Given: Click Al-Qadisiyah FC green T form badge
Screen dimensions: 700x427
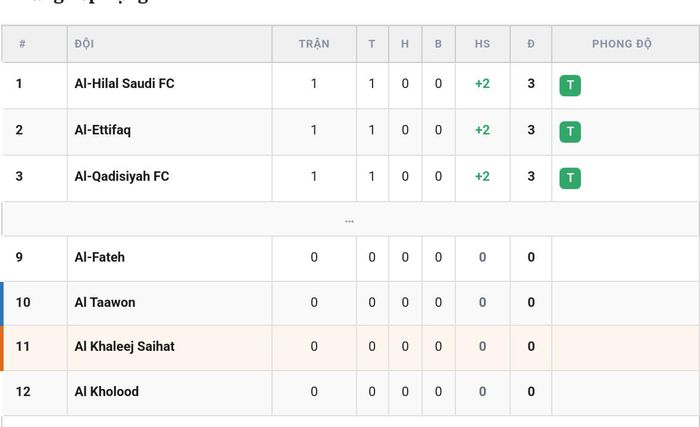Looking at the screenshot, I should click(570, 178).
